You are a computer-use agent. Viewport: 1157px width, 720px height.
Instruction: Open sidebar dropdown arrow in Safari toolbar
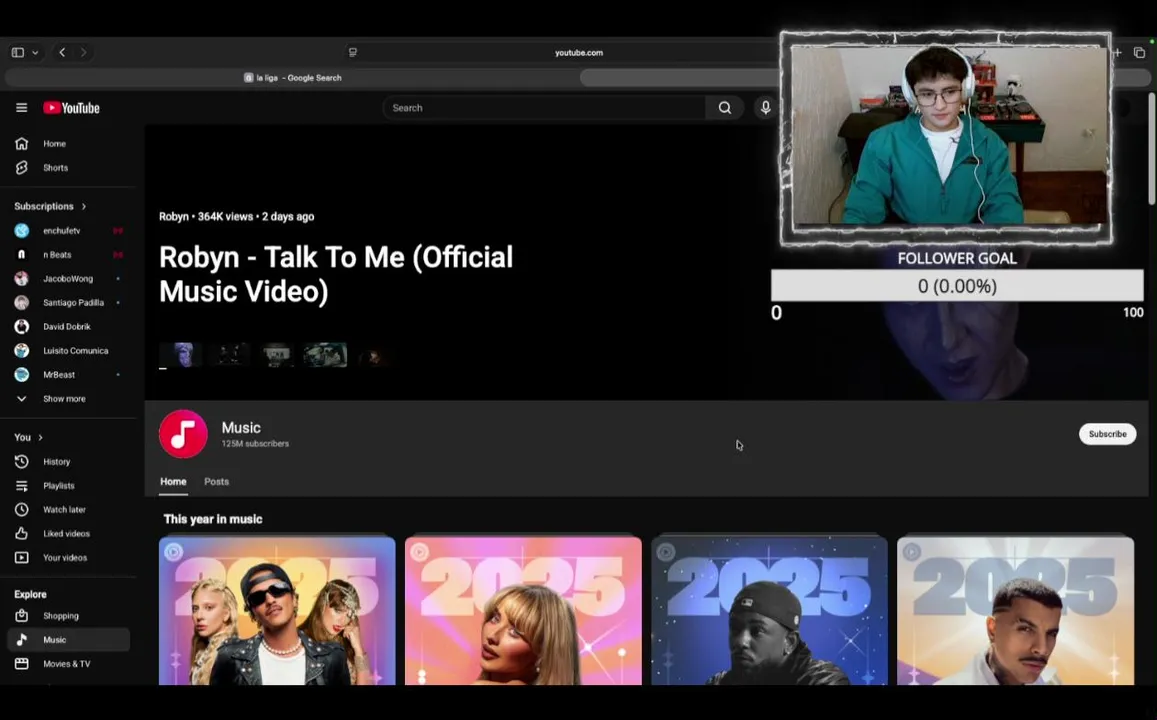[x=35, y=52]
